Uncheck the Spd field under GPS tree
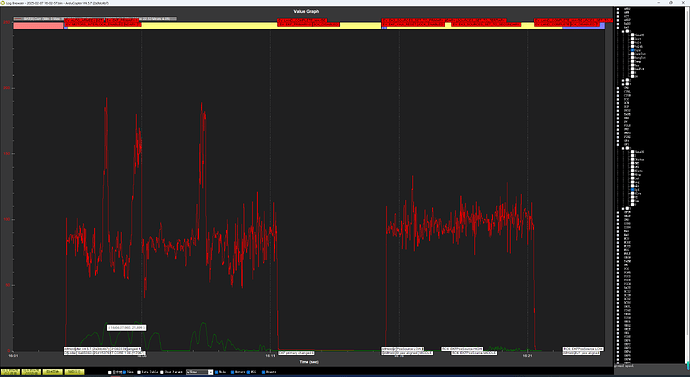Image resolution: width=690 pixels, height=377 pixels. tap(632, 190)
